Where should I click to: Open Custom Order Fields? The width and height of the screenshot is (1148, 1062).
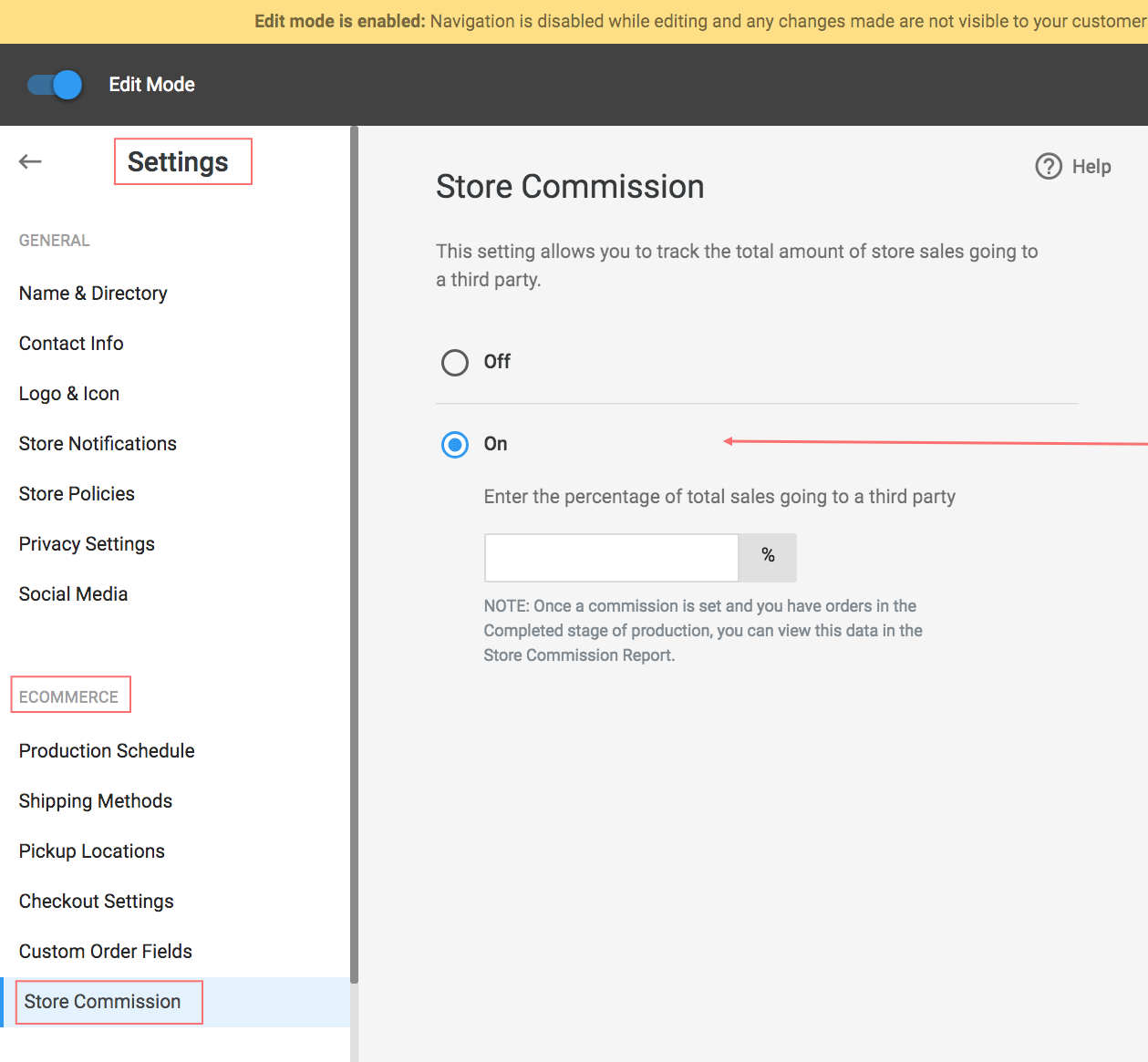pos(106,952)
